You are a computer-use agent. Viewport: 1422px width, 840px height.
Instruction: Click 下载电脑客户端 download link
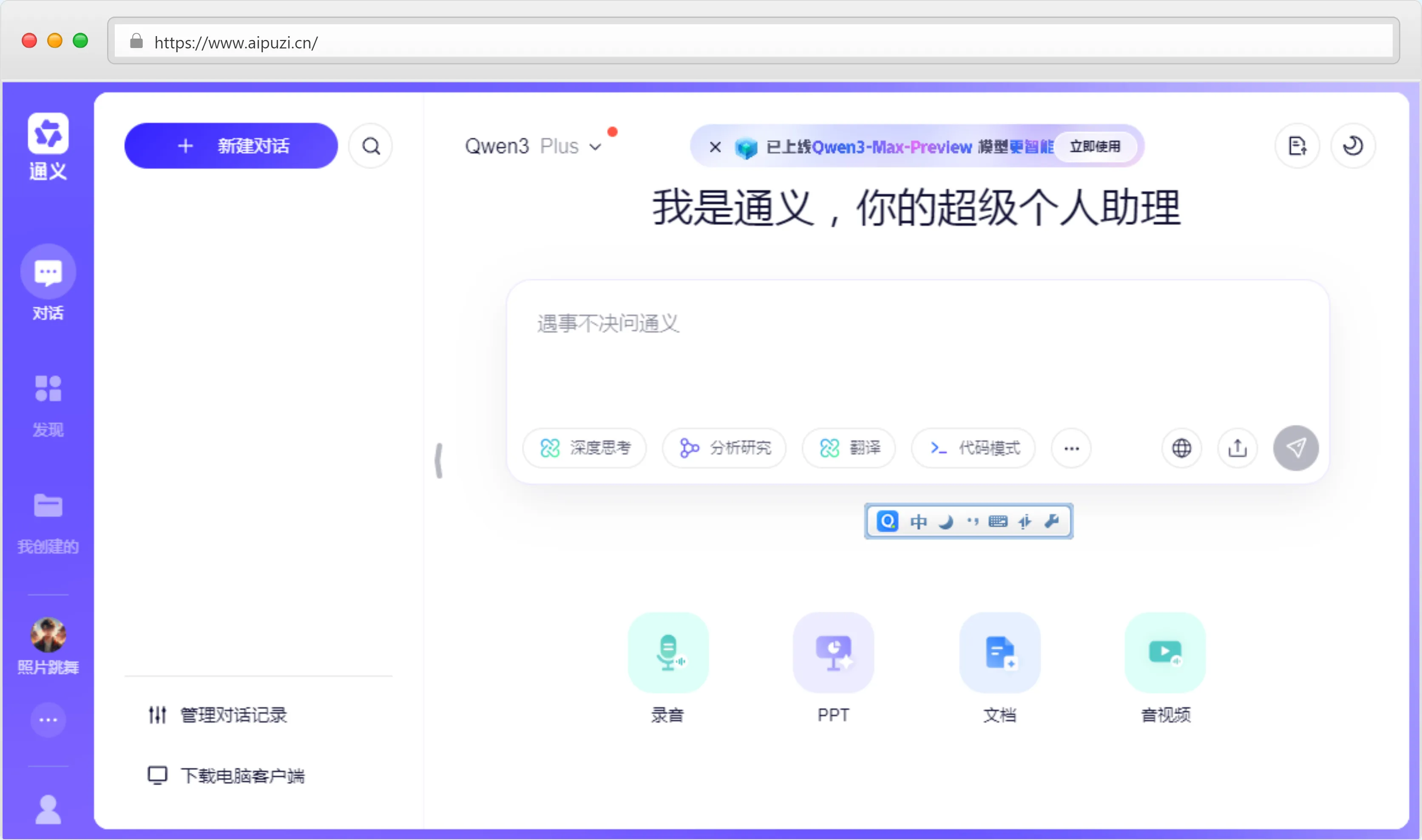point(226,775)
